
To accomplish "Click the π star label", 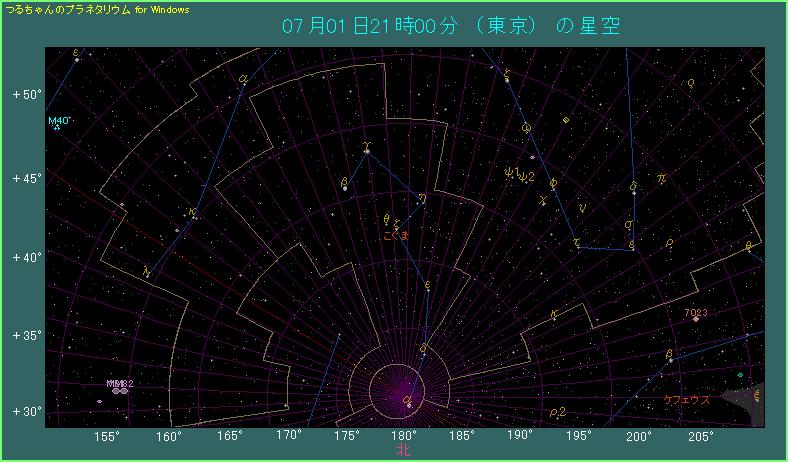I will pos(661,178).
